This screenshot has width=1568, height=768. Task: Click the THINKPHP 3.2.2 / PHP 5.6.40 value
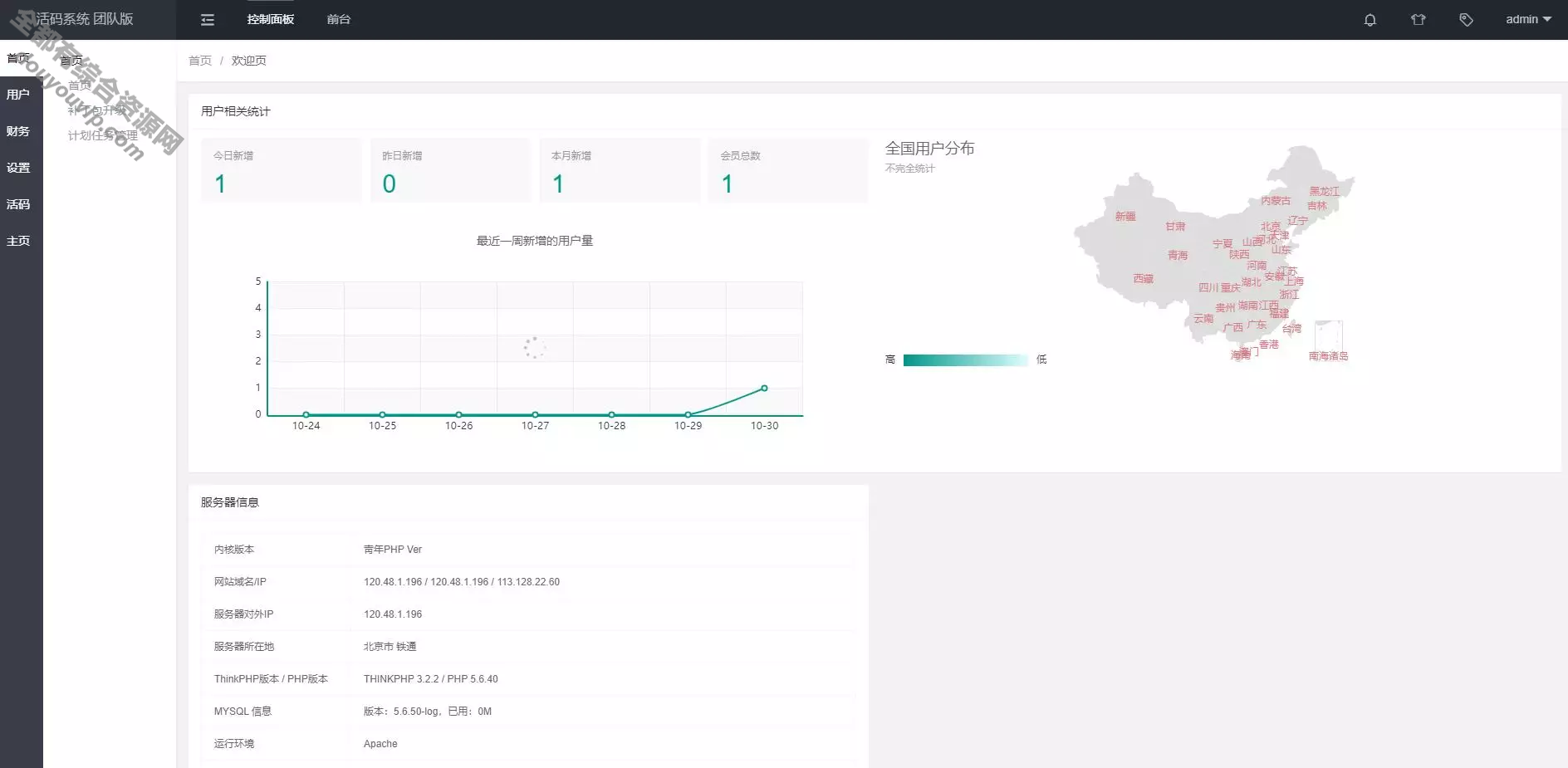(431, 679)
